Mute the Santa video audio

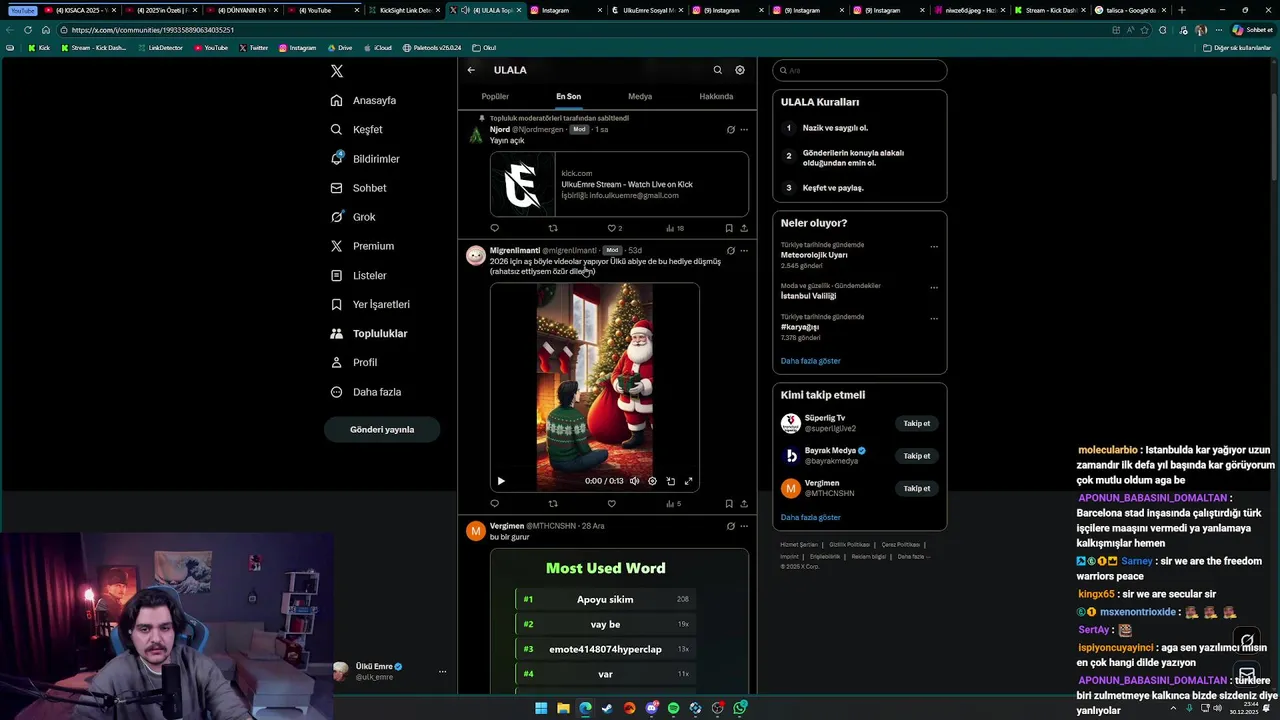click(x=634, y=481)
